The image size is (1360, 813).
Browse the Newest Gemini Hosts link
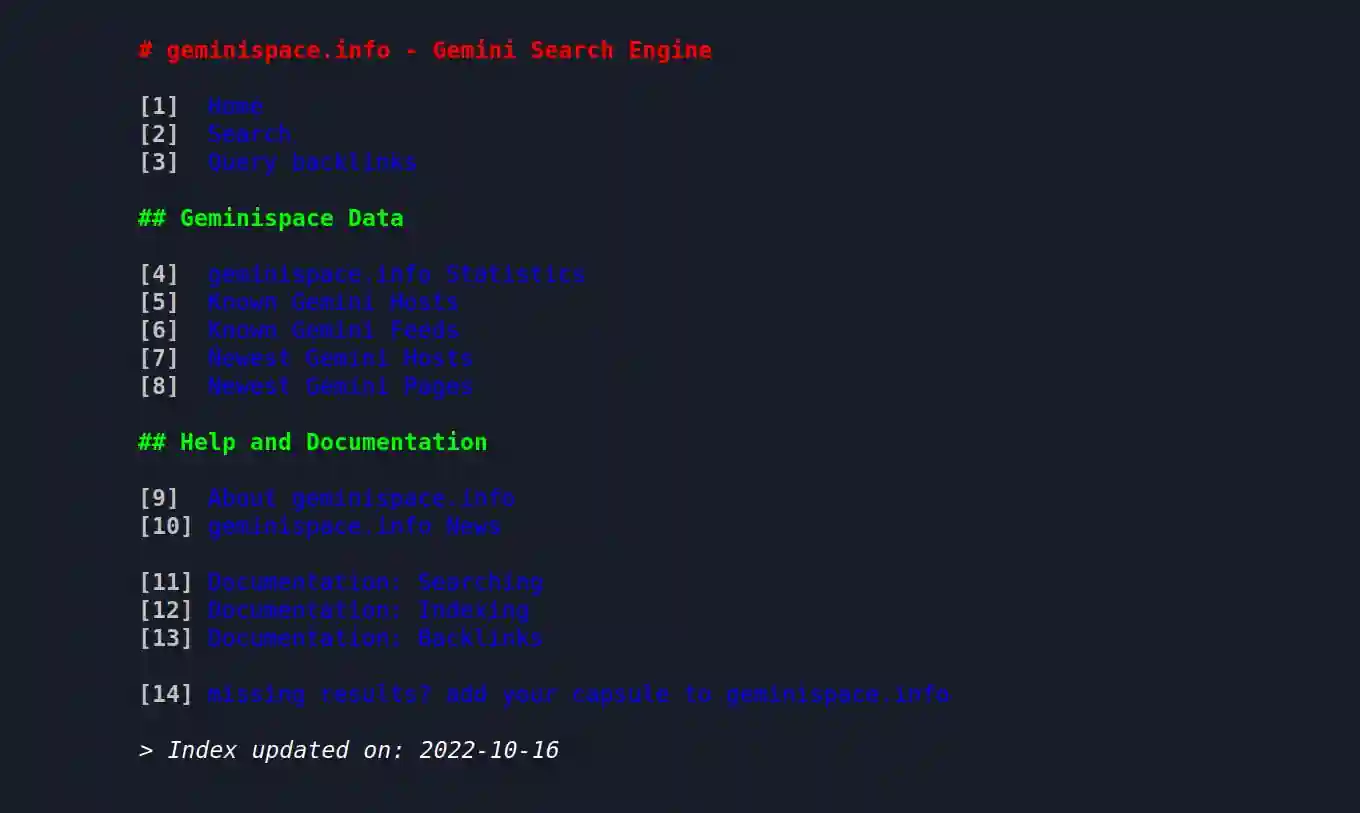pos(340,358)
